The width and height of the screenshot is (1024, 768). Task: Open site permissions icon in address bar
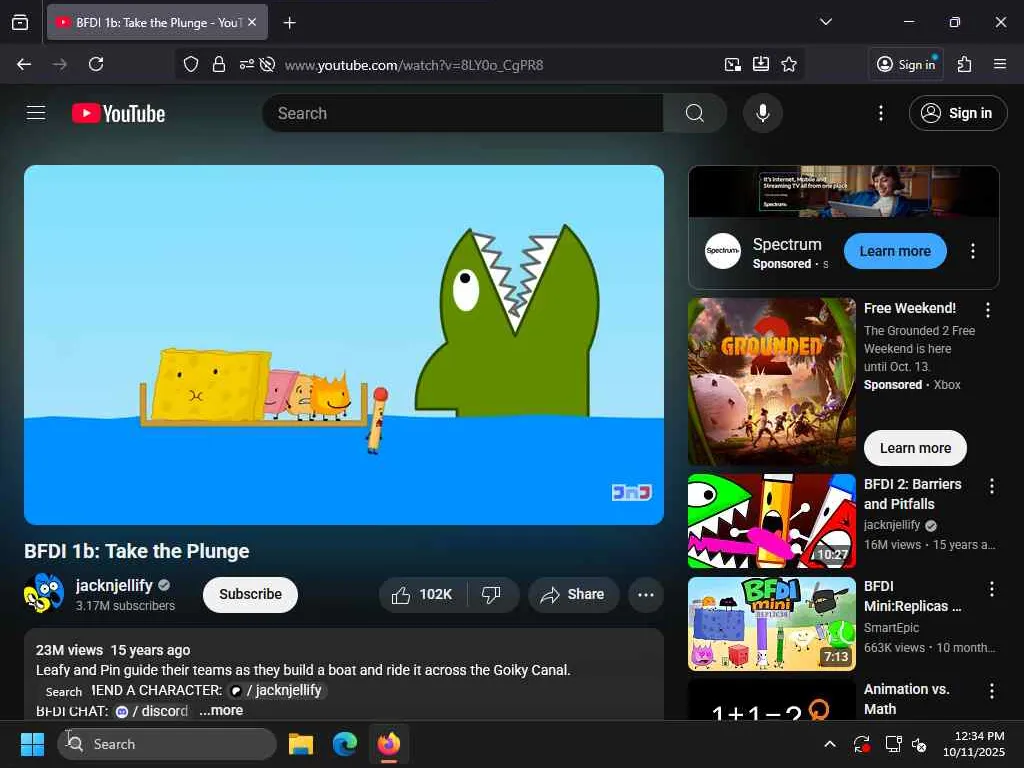pyautogui.click(x=246, y=64)
